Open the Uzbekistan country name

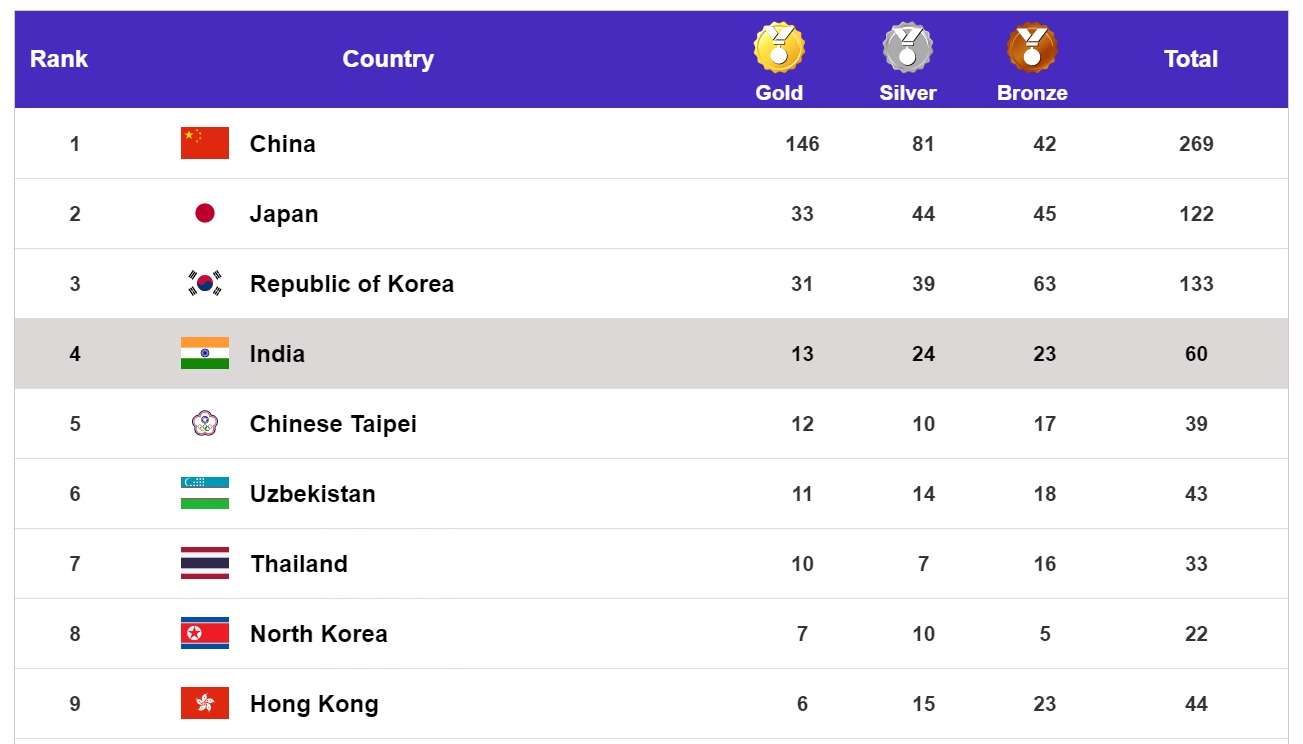tap(313, 494)
